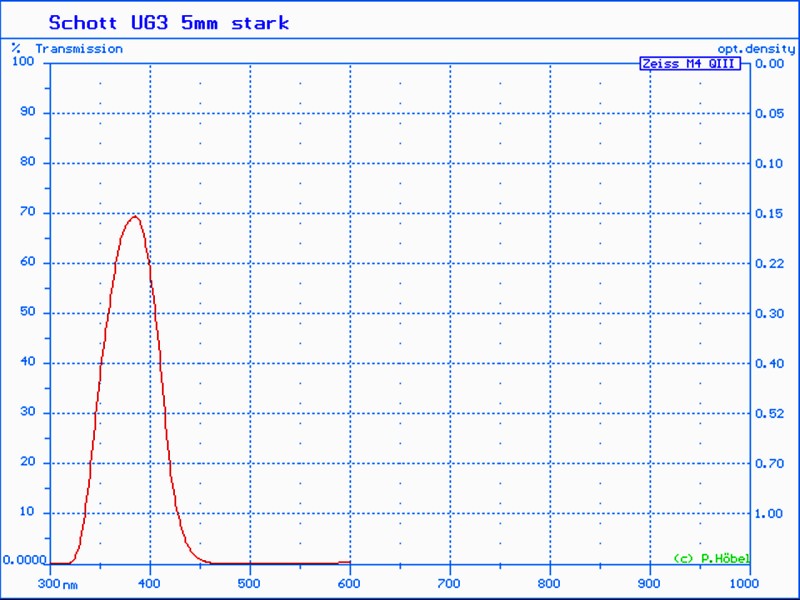Click the 0.10 optical density label
The width and height of the screenshot is (800, 600).
[769, 163]
